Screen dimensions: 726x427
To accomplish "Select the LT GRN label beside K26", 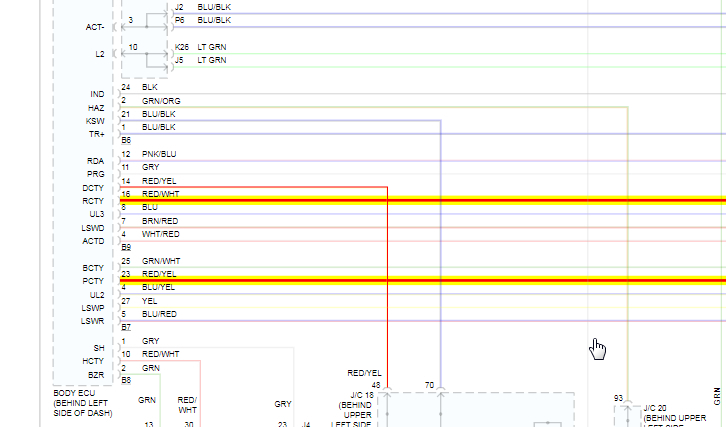I will 212,47.
